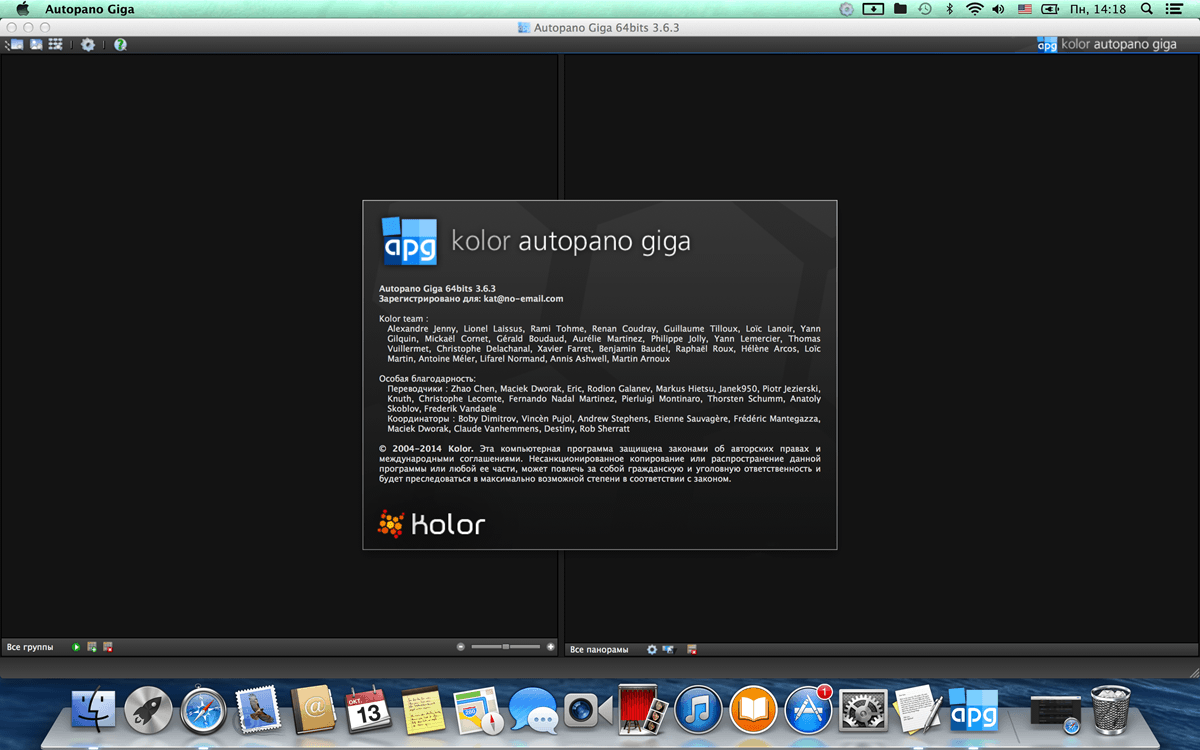Click the "Kolor team :" heading
The image size is (1200, 750).
[x=403, y=318]
